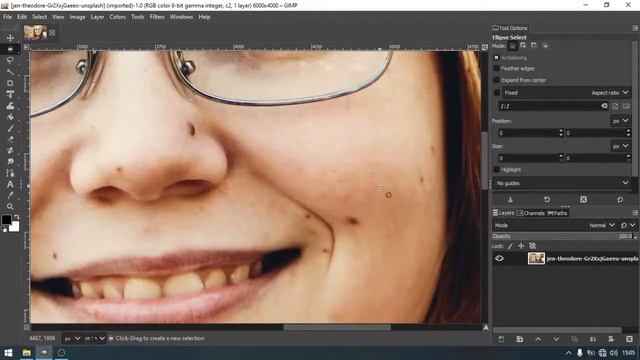Open the Fixed Aspect ratio dropdown
Viewport: 640px width, 360px height.
tap(566, 93)
